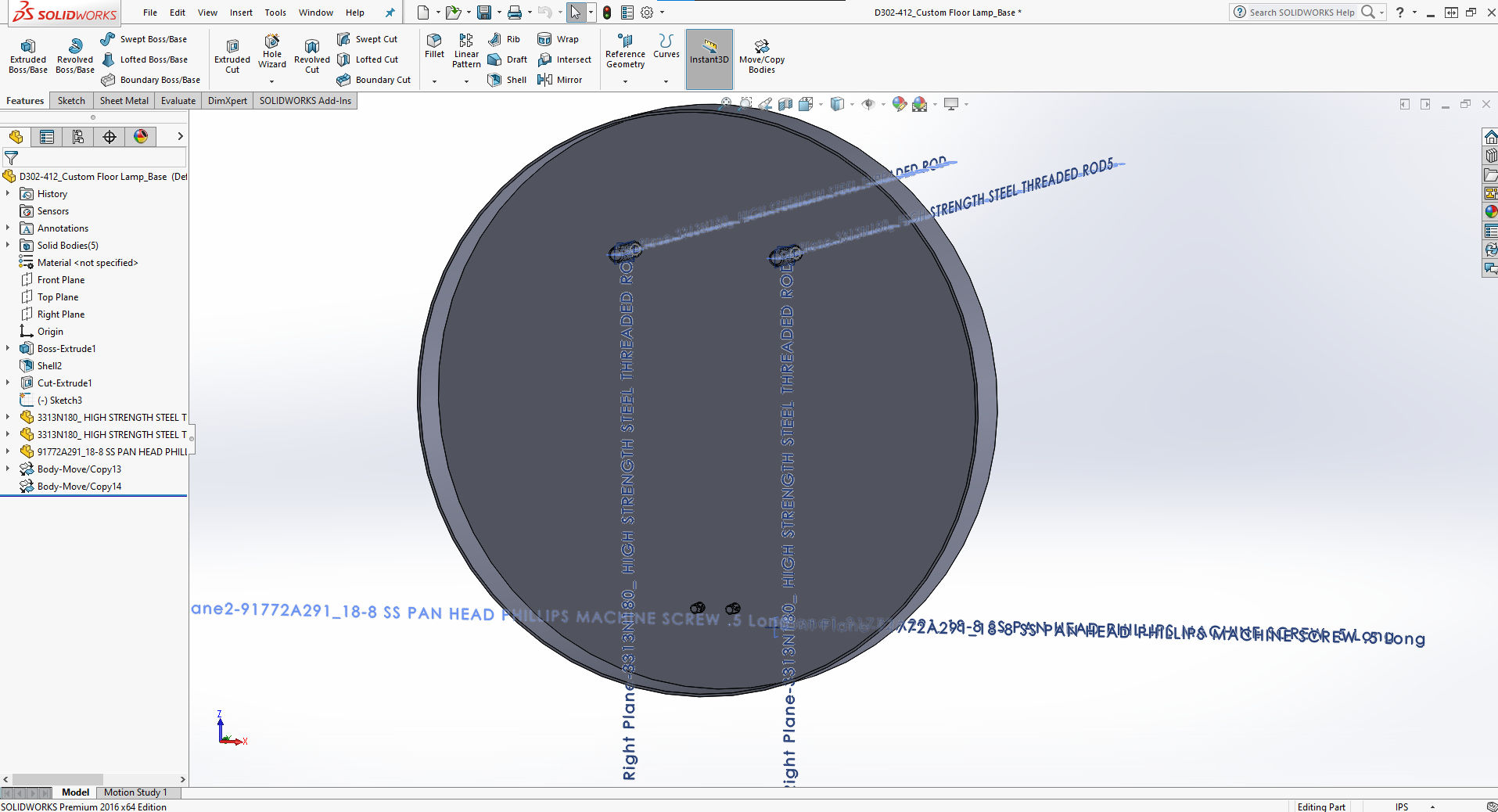This screenshot has width=1498, height=812.
Task: Open SOLIDWORKS Resources home pane
Action: click(x=1491, y=137)
